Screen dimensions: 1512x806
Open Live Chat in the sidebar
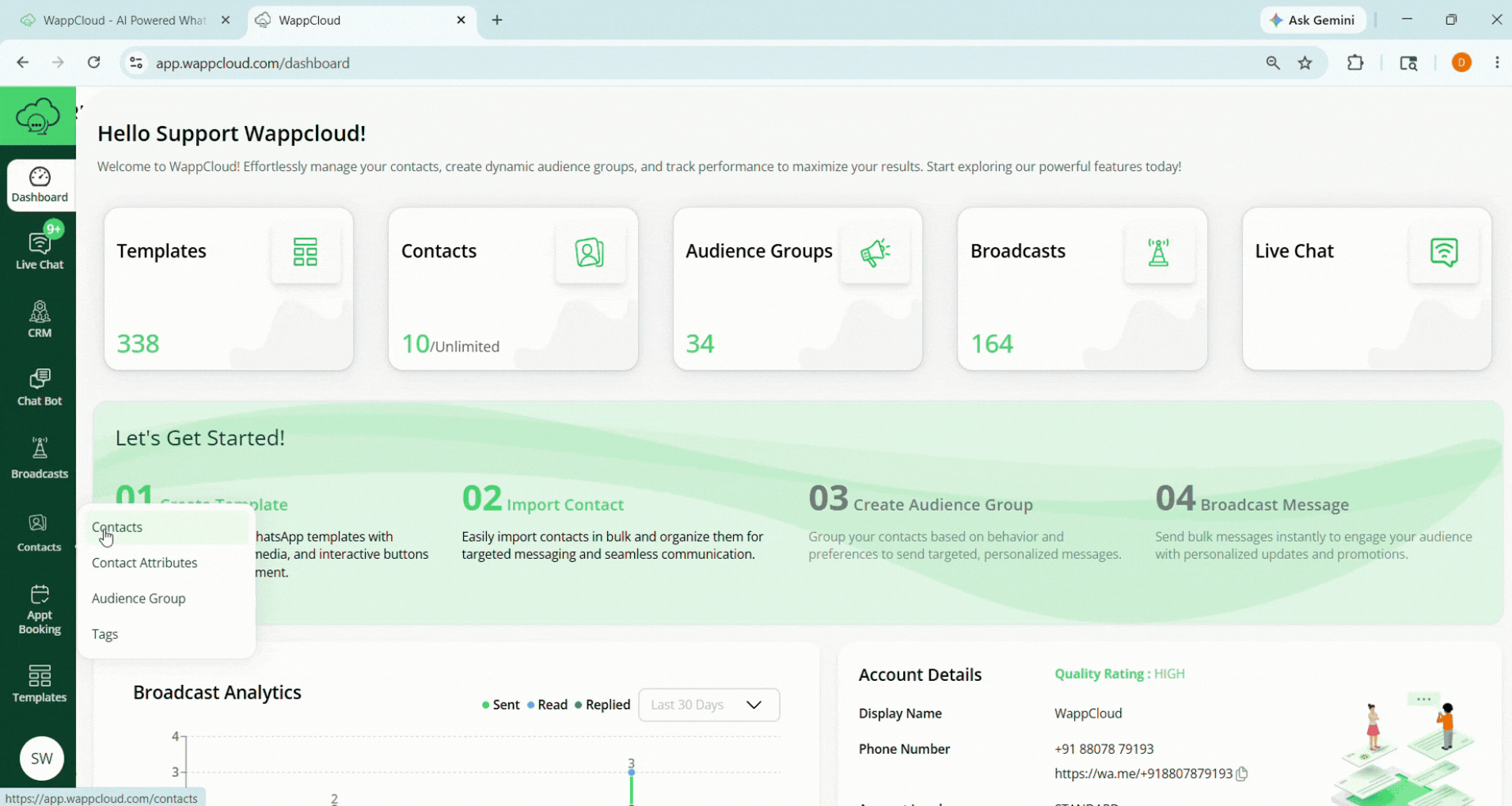point(40,250)
